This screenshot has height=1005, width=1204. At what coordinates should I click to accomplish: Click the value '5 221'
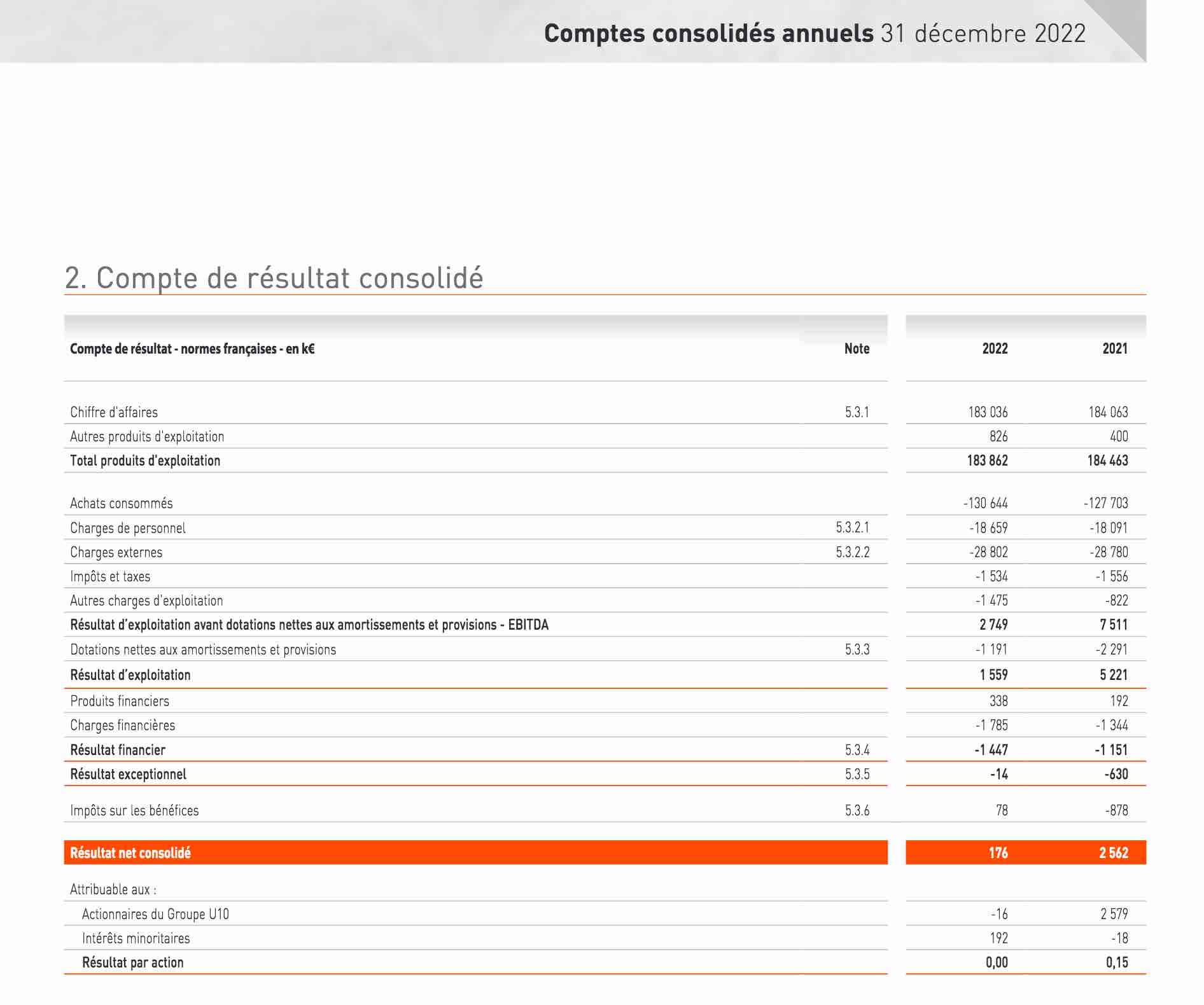click(1114, 675)
